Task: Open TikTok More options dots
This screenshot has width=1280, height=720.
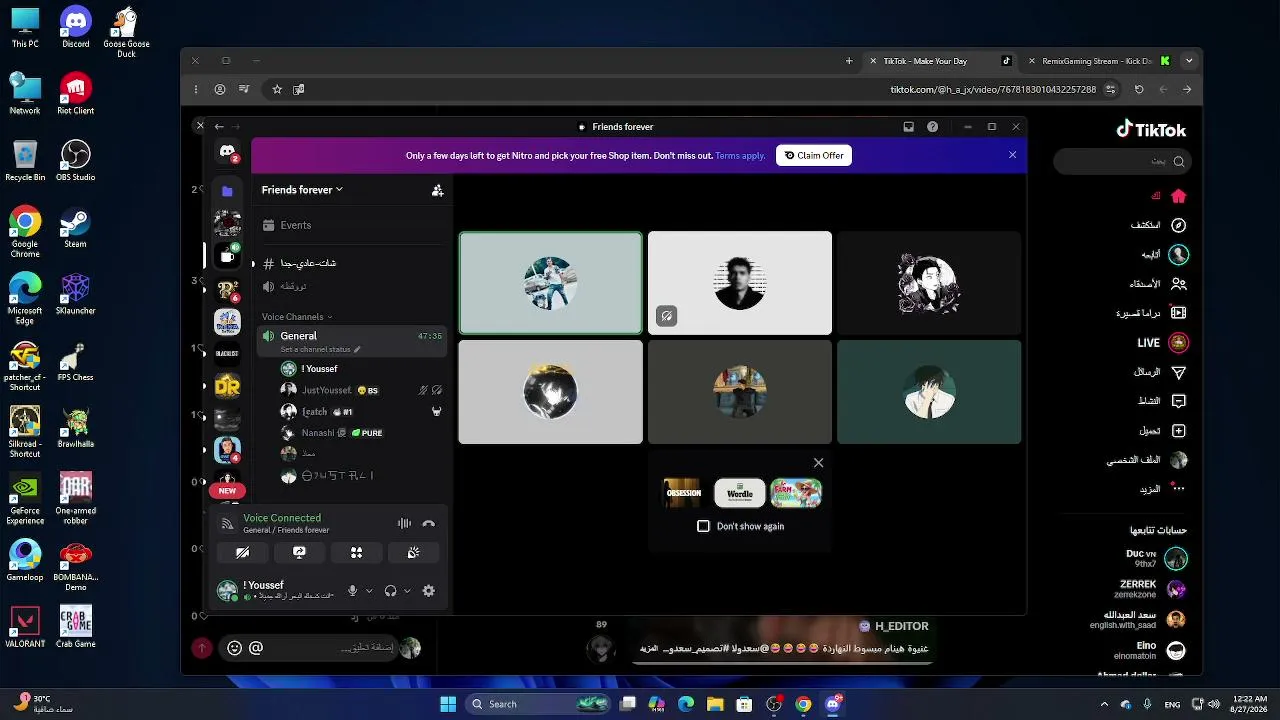Action: tap(1179, 489)
